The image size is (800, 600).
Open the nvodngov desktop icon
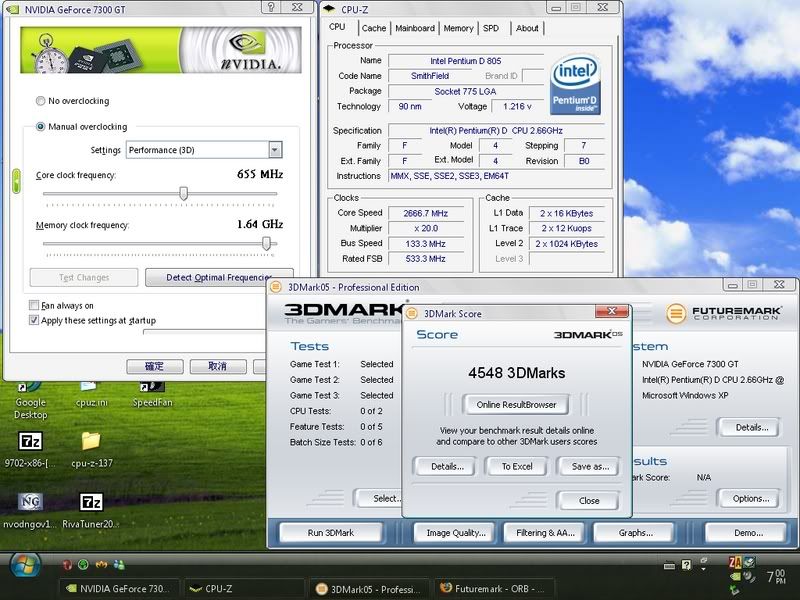[x=30, y=502]
